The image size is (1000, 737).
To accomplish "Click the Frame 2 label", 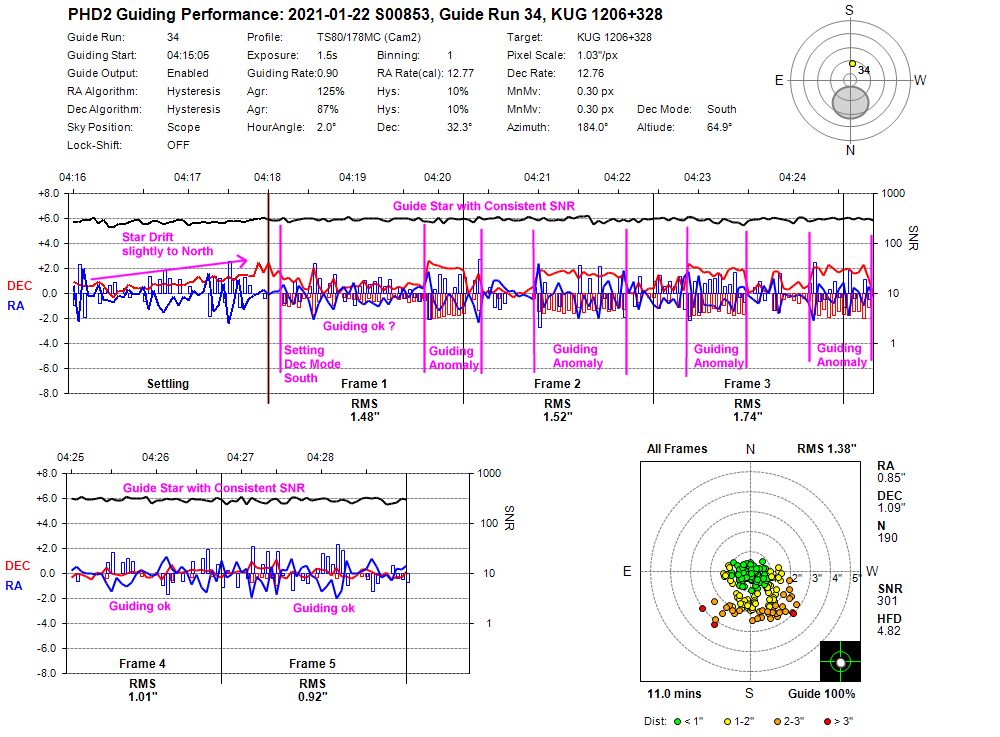I will 557,384.
